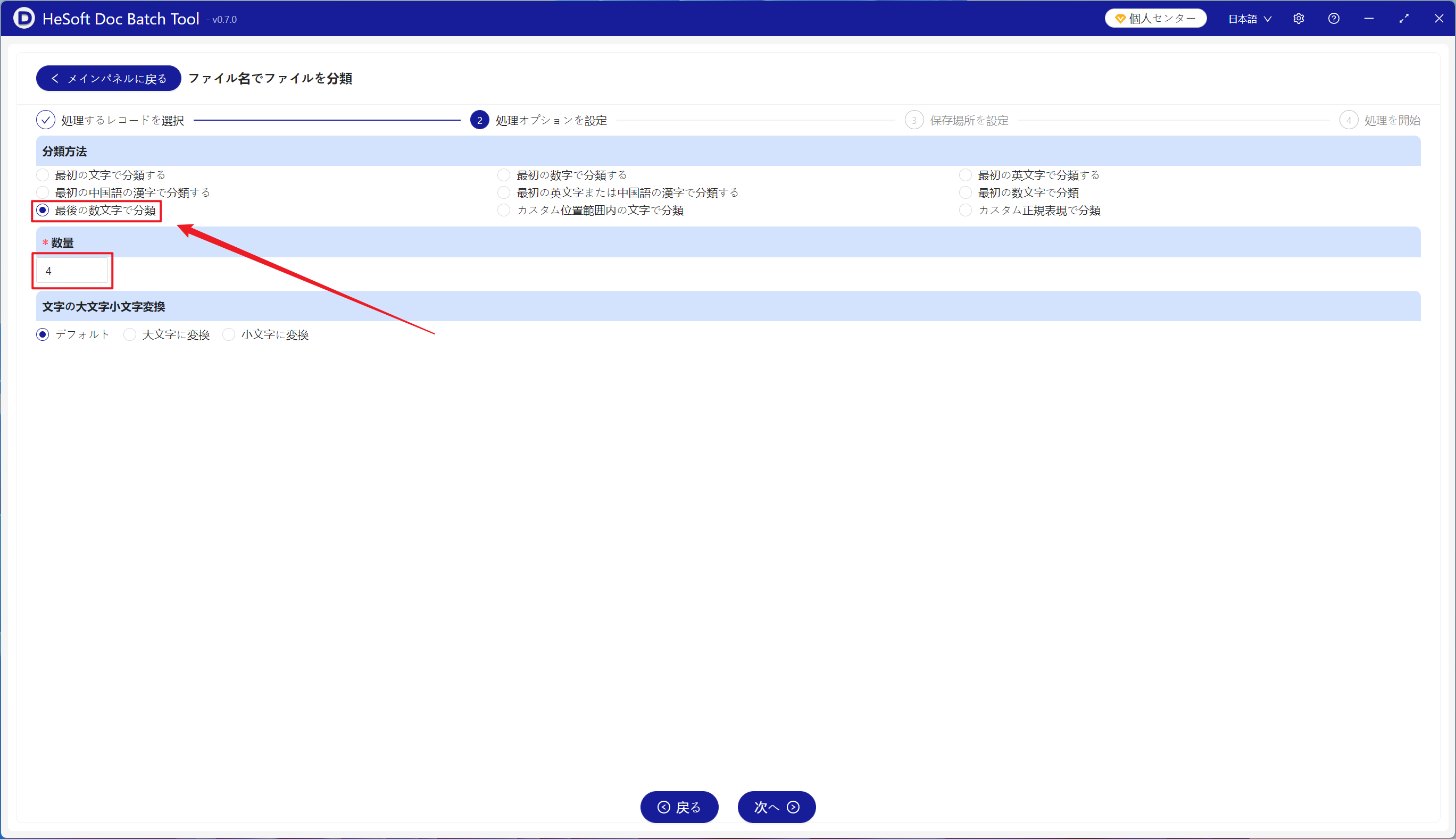Click the 次へ next button
The image size is (1456, 839).
(777, 807)
